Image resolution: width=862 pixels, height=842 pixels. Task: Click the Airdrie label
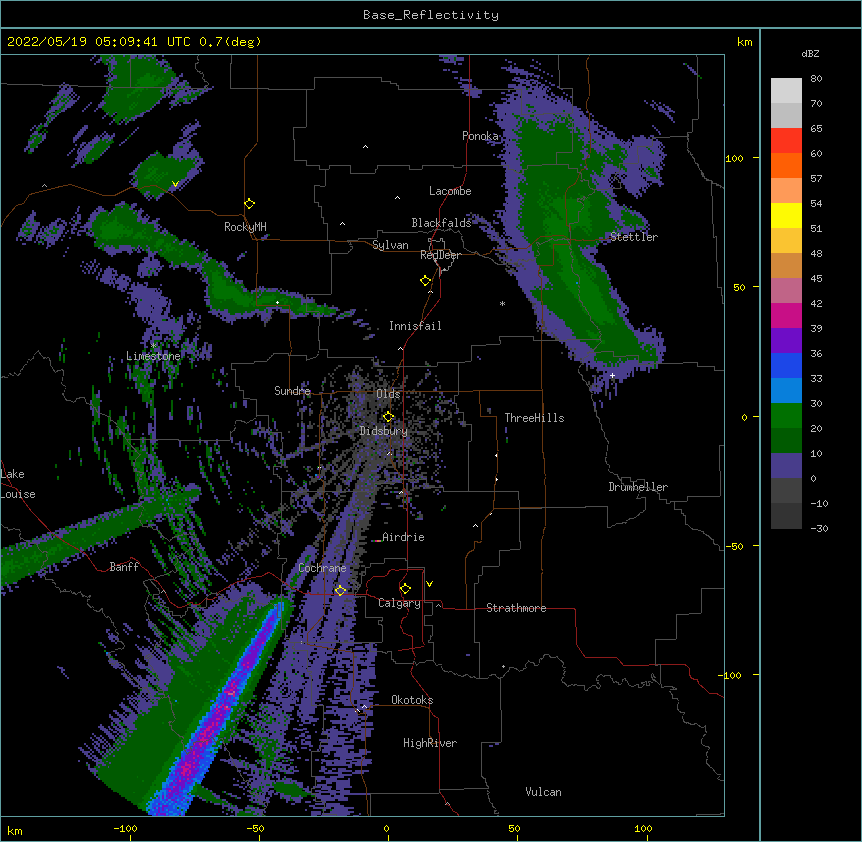[x=403, y=537]
